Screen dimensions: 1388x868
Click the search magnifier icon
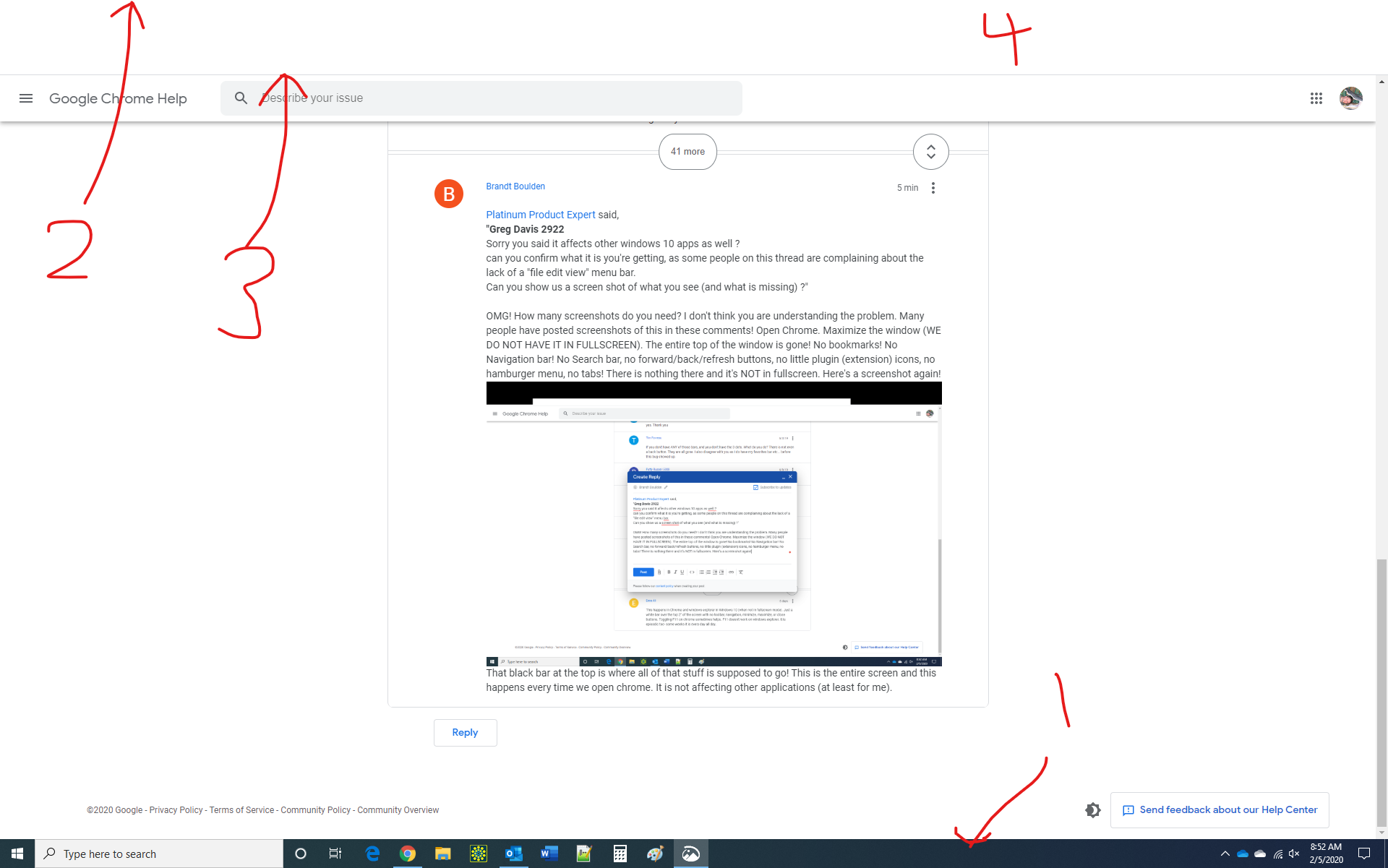coord(241,98)
